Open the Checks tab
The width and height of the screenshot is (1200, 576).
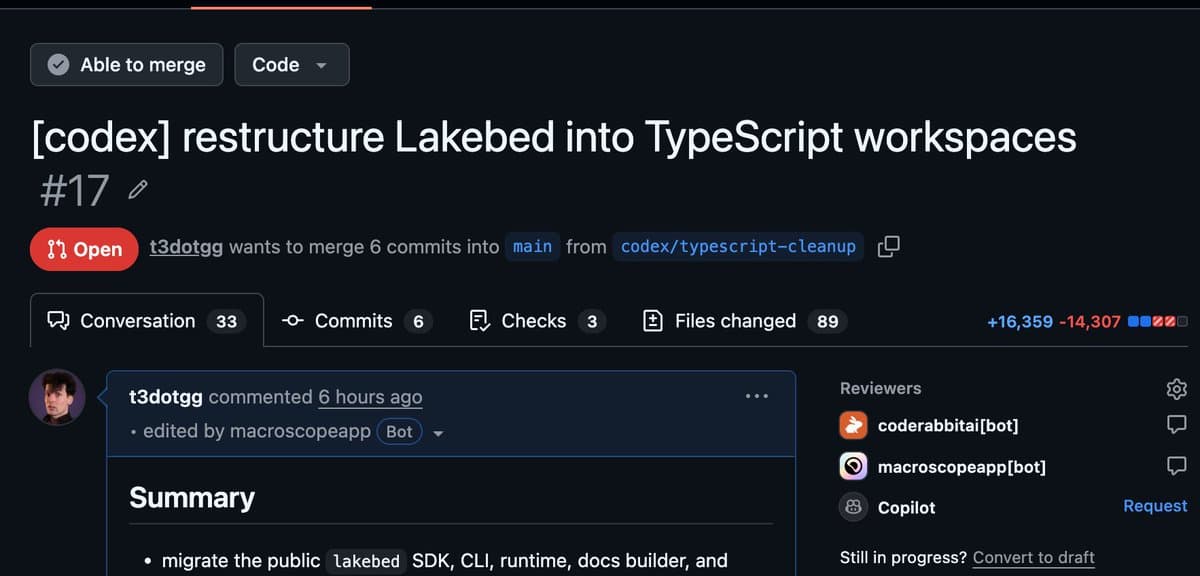coord(537,321)
